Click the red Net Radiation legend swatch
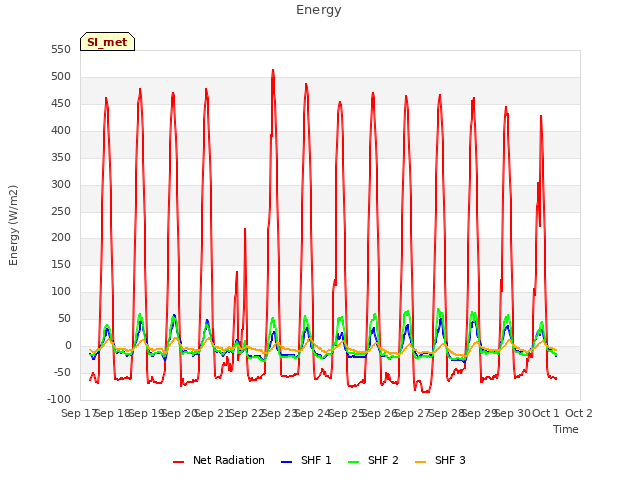 [178, 462]
